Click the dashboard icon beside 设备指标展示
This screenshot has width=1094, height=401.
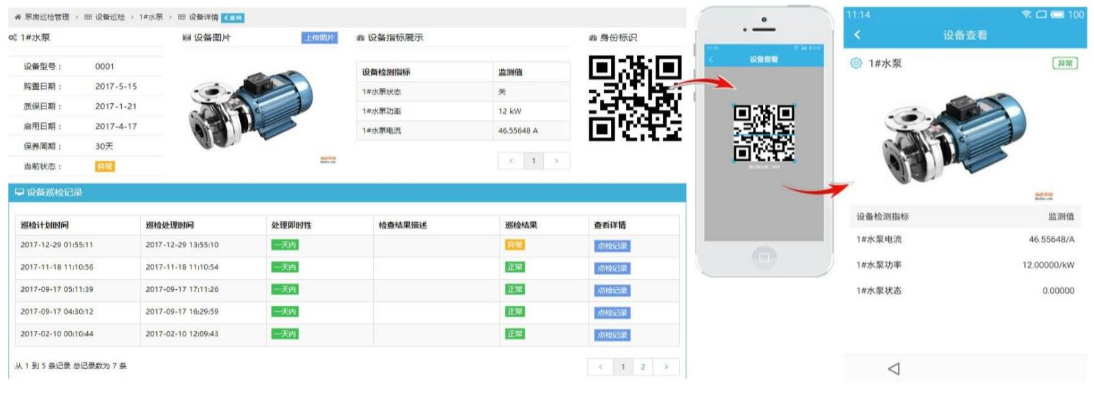click(360, 38)
